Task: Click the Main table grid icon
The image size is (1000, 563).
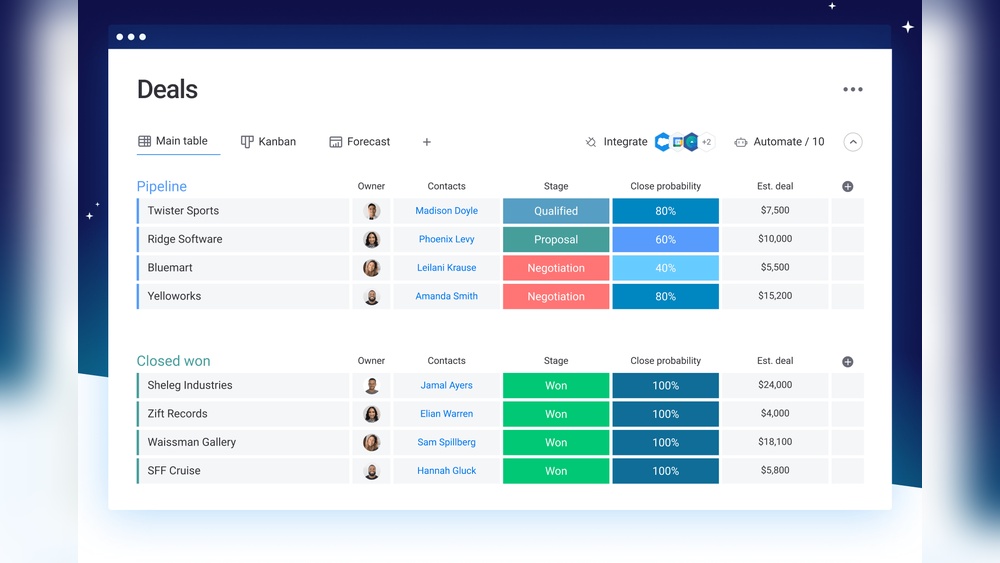Action: 145,141
